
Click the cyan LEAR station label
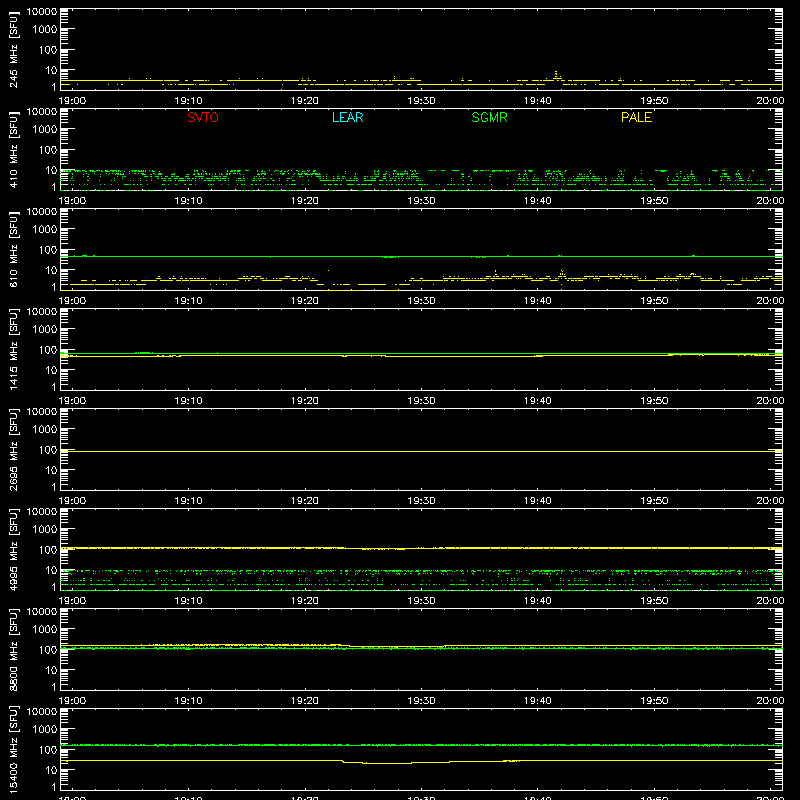click(347, 117)
